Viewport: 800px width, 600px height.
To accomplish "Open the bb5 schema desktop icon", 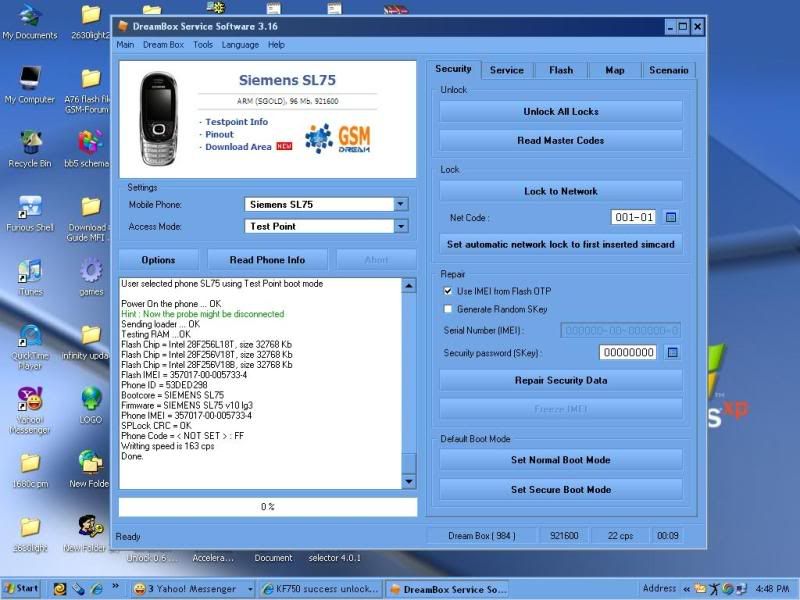I will click(88, 149).
